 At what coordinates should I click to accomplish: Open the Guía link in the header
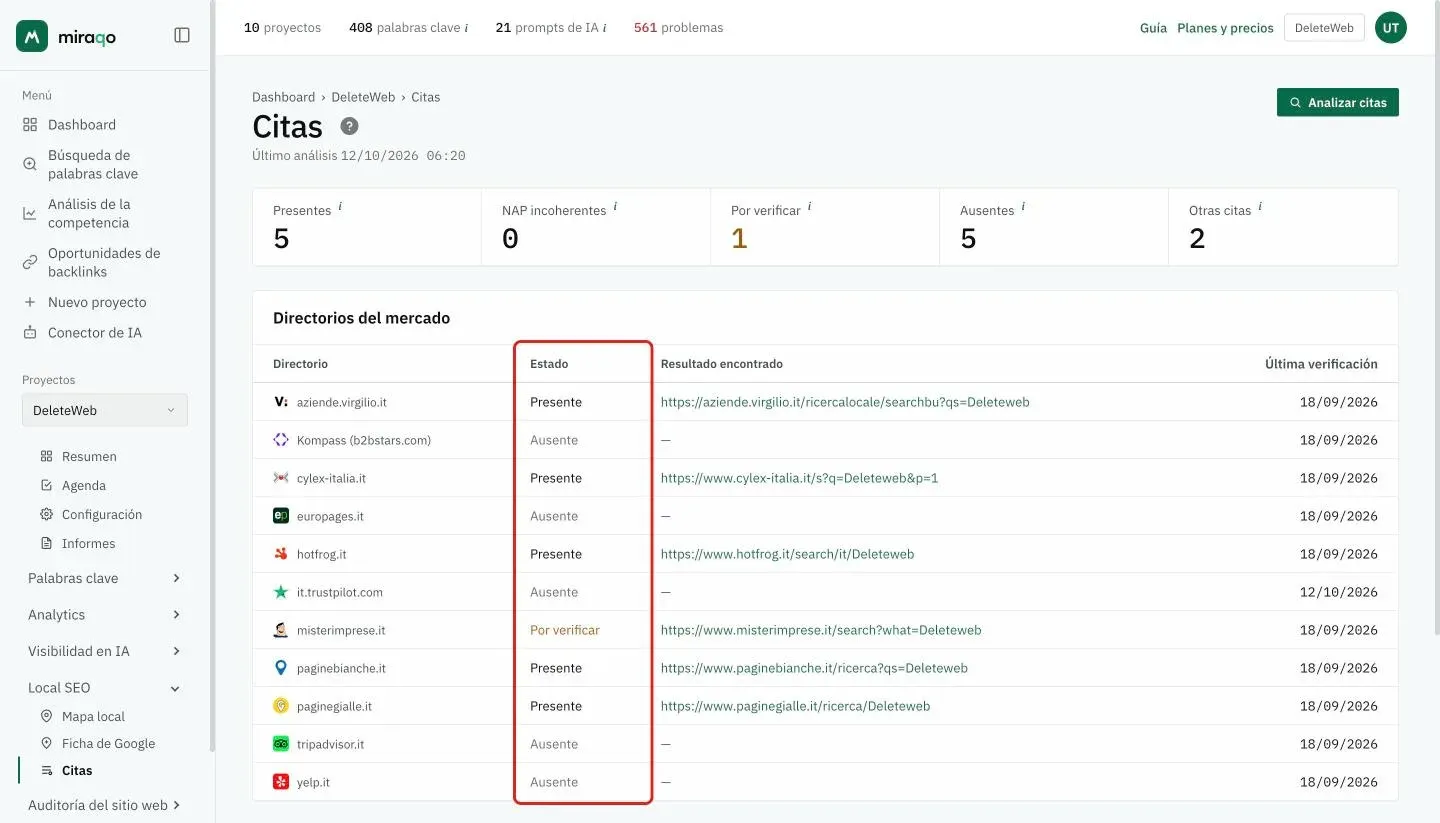click(x=1153, y=28)
